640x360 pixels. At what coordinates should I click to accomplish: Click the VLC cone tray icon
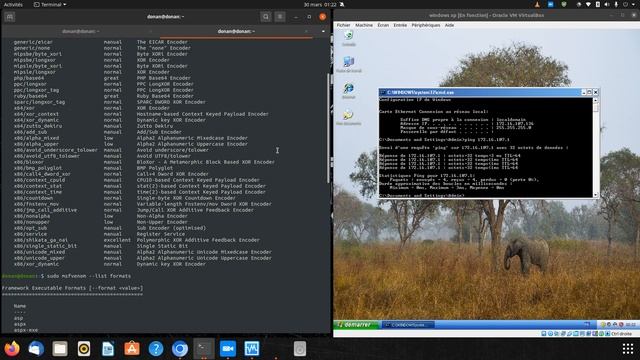point(537,4)
